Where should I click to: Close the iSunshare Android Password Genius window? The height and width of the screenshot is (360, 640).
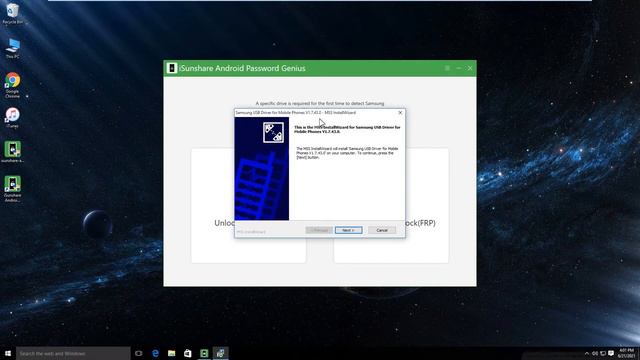[470, 68]
